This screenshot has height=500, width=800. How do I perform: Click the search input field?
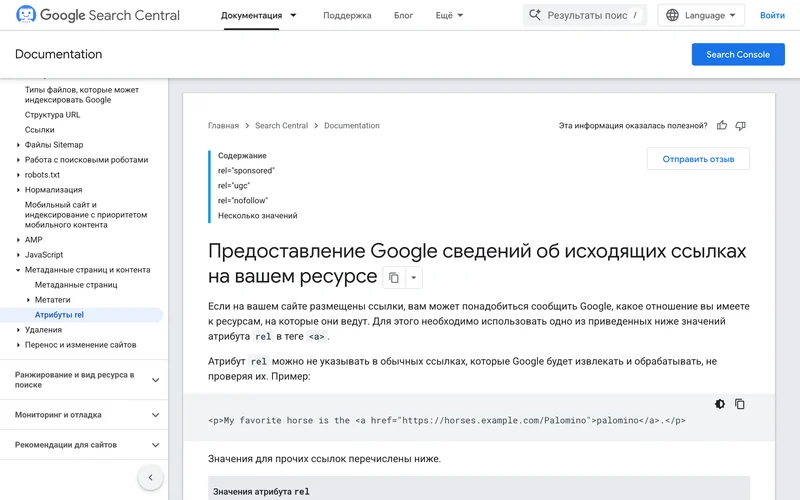[585, 15]
